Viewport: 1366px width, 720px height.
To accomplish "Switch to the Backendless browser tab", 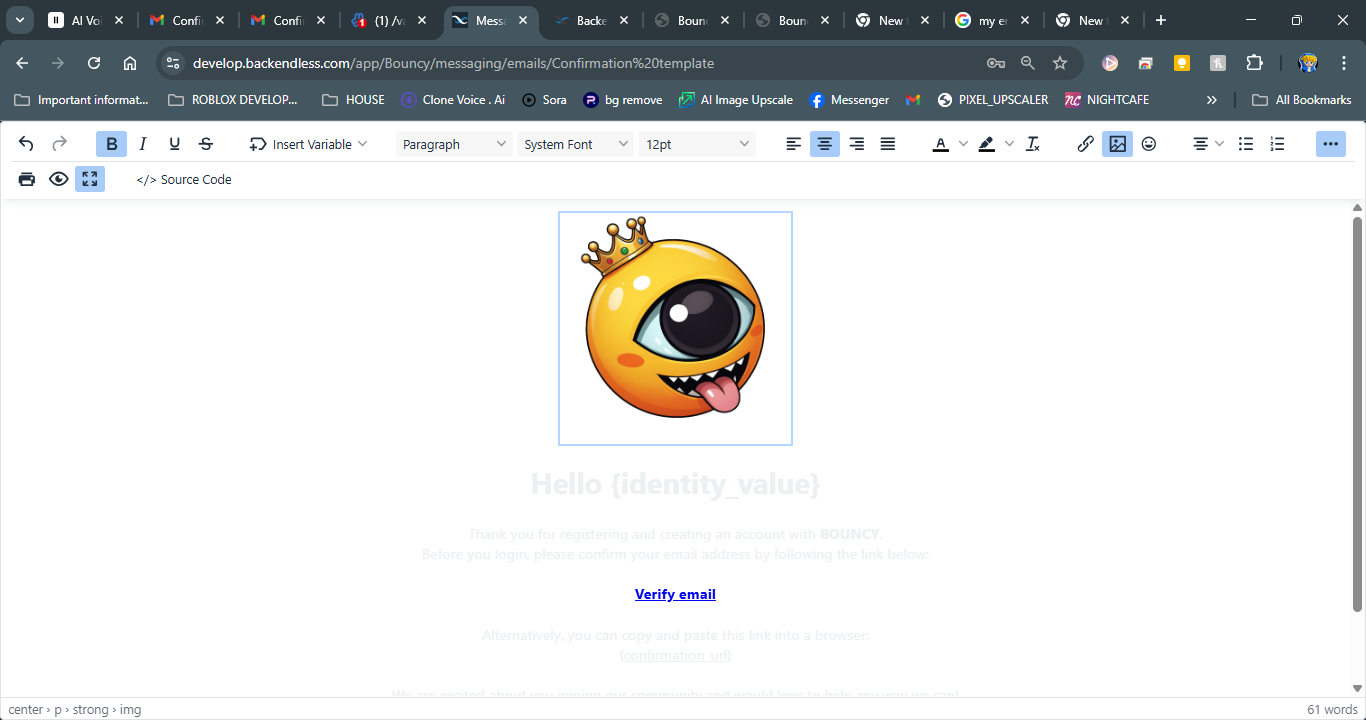I will [x=590, y=20].
